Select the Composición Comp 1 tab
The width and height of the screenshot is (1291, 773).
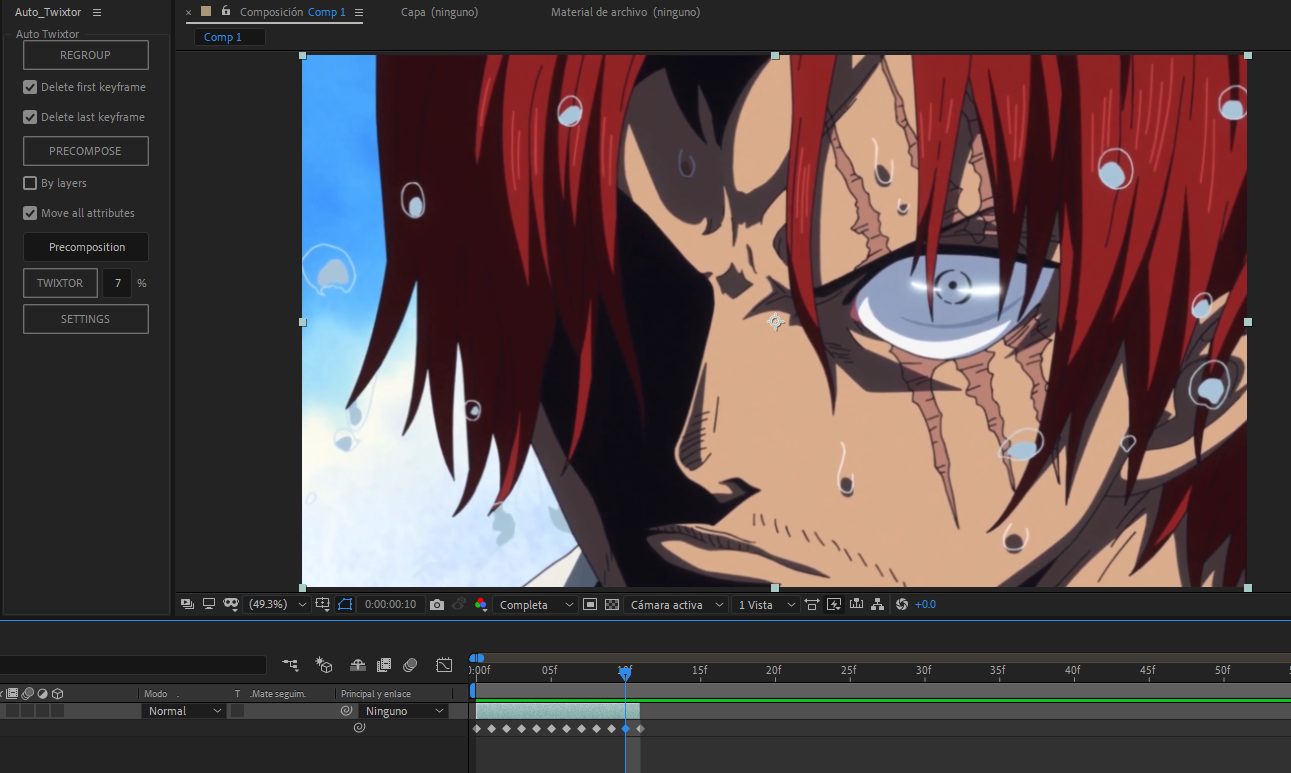293,12
